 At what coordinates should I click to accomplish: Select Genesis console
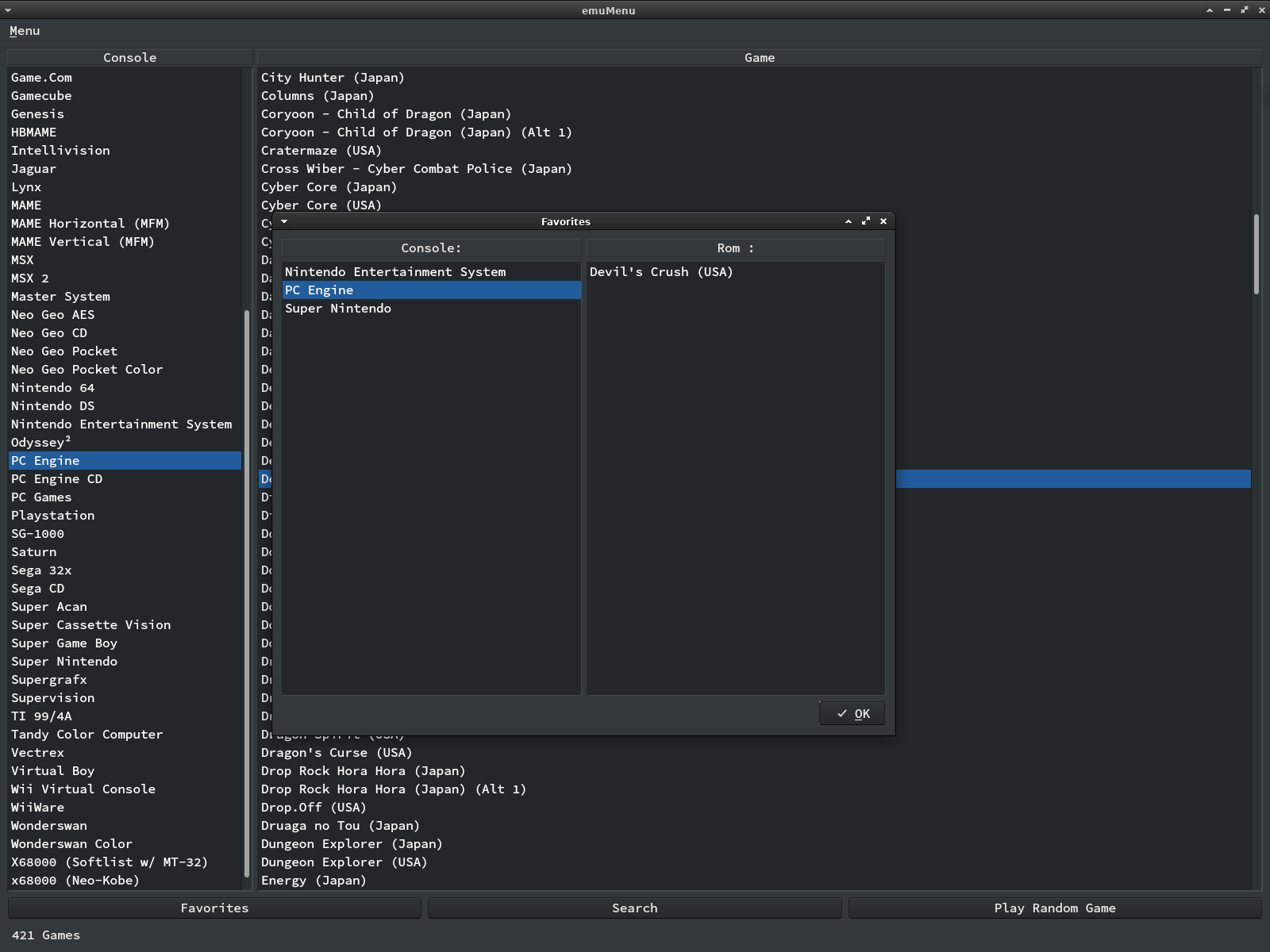point(125,114)
